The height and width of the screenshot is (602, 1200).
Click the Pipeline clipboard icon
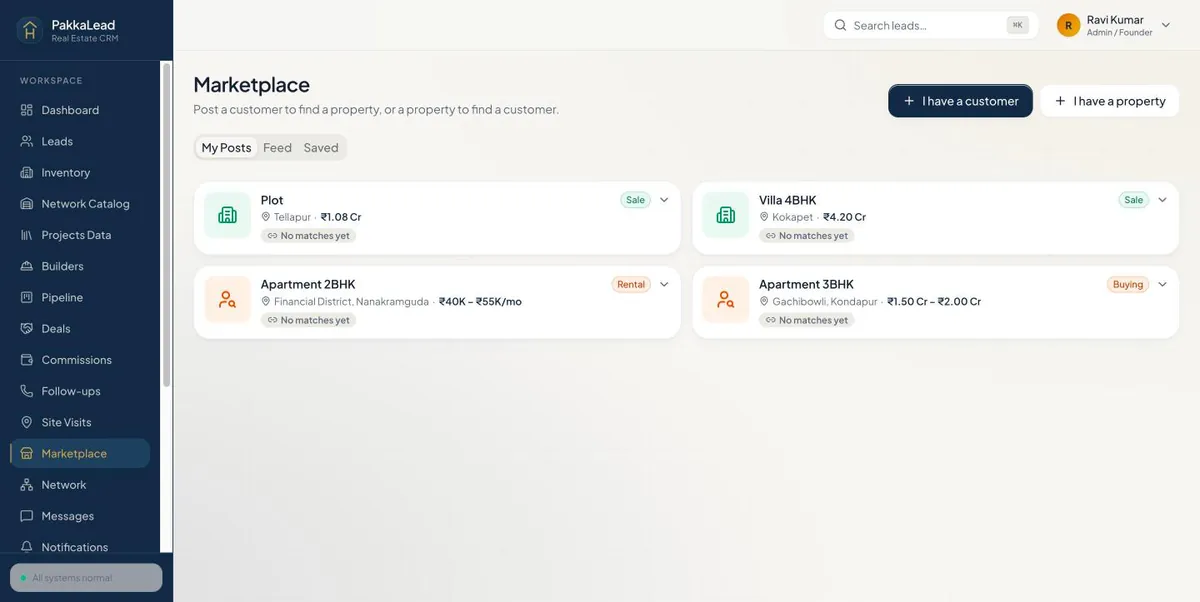click(x=27, y=297)
